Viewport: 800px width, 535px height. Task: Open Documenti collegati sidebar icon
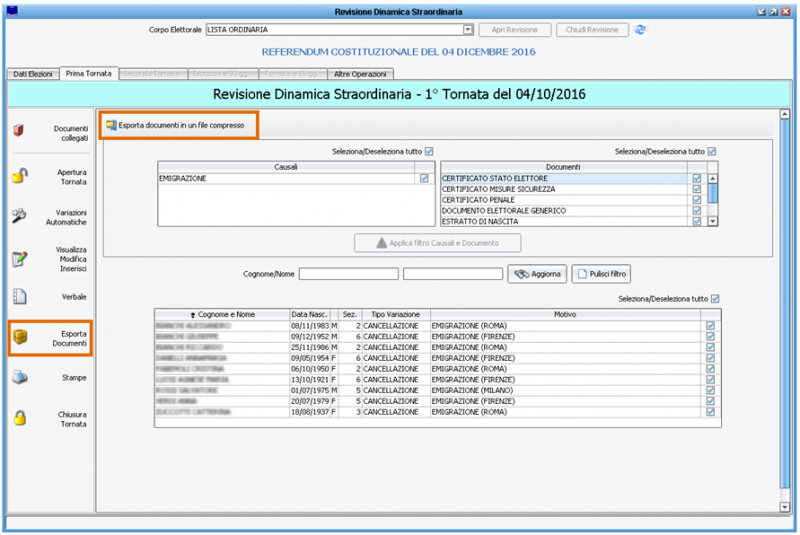pos(19,132)
